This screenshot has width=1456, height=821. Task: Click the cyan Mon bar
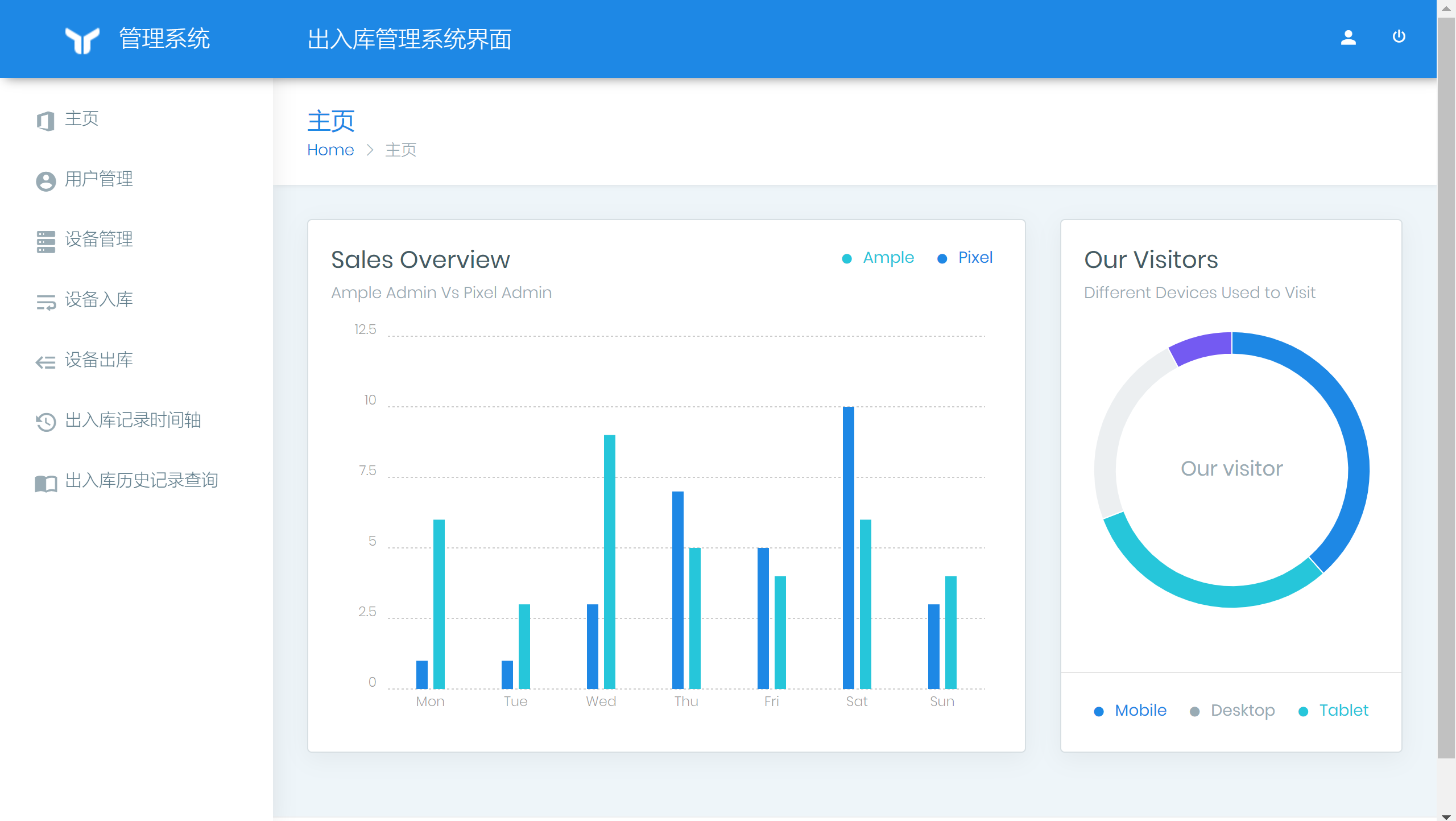439,604
